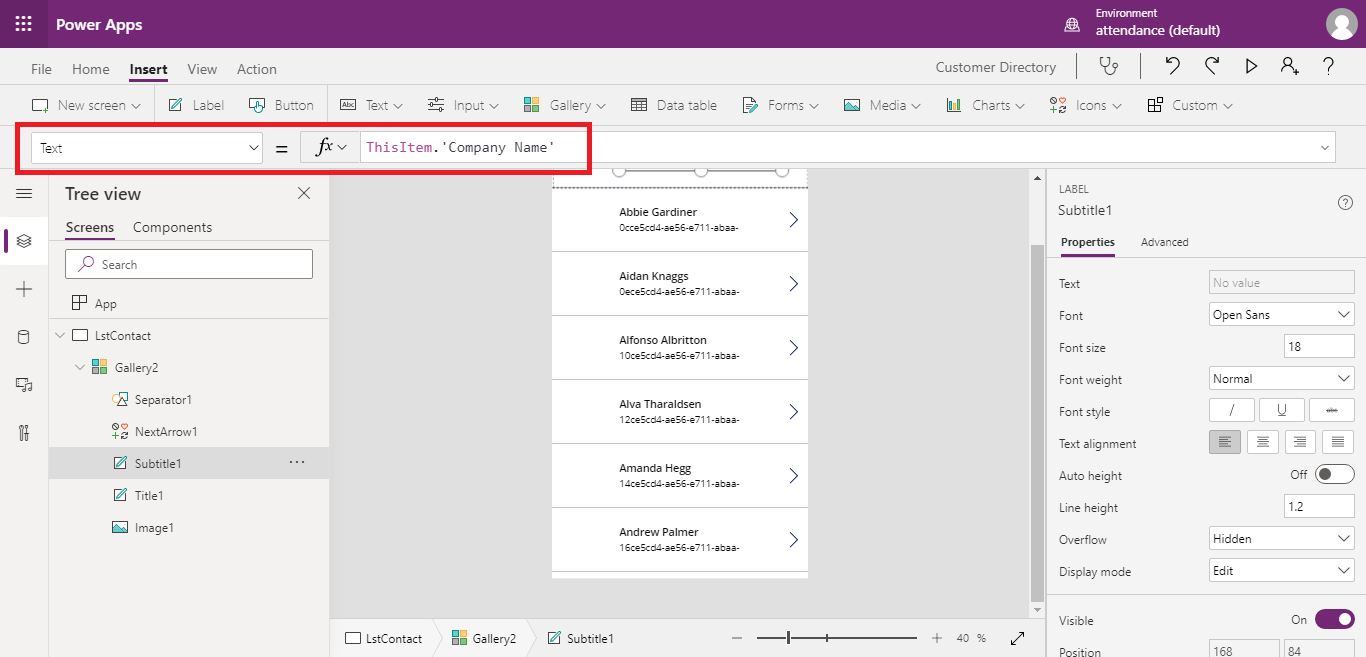Open Advanced tools icon in left rail
This screenshot has width=1366, height=657.
(24, 433)
